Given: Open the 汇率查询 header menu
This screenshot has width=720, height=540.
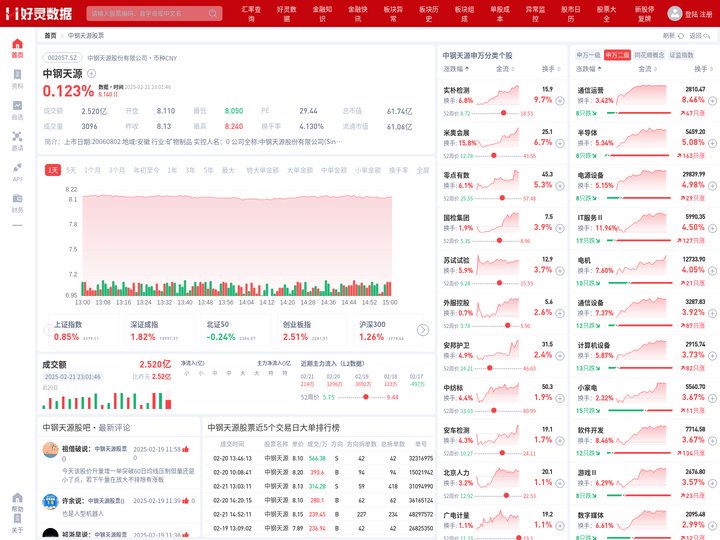Looking at the screenshot, I should [251, 14].
